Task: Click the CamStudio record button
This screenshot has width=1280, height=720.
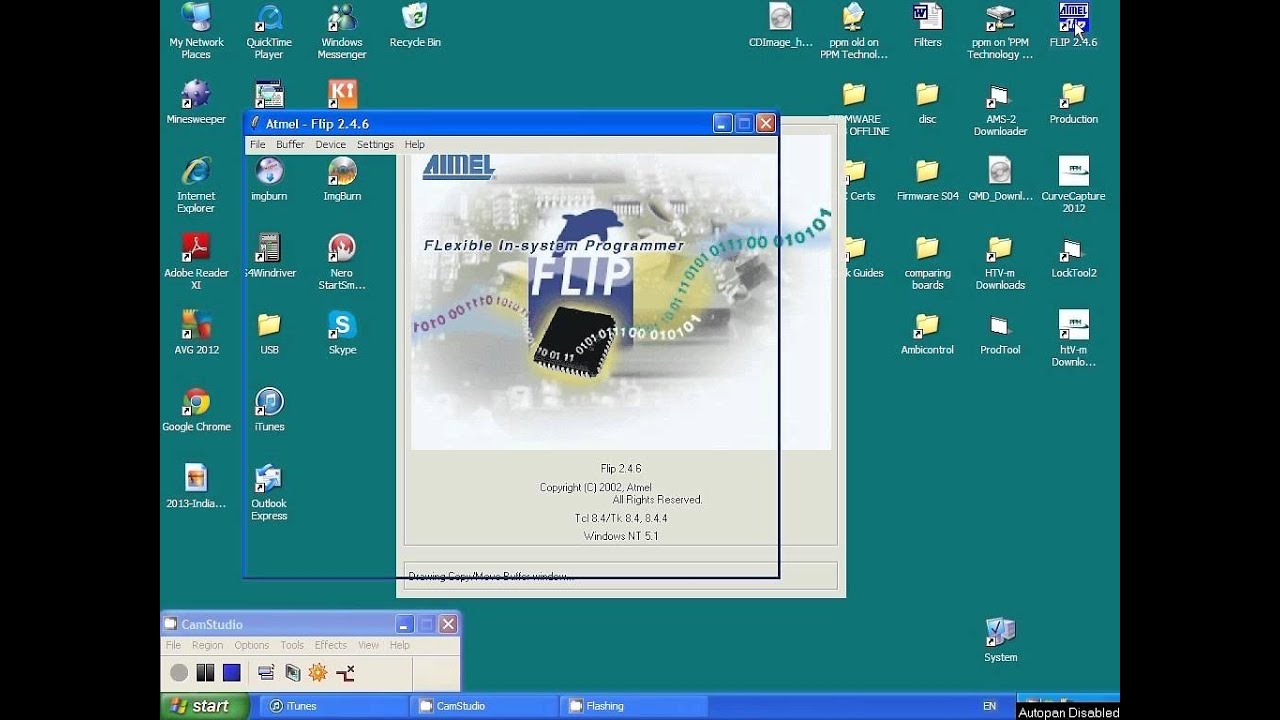Action: click(x=179, y=673)
